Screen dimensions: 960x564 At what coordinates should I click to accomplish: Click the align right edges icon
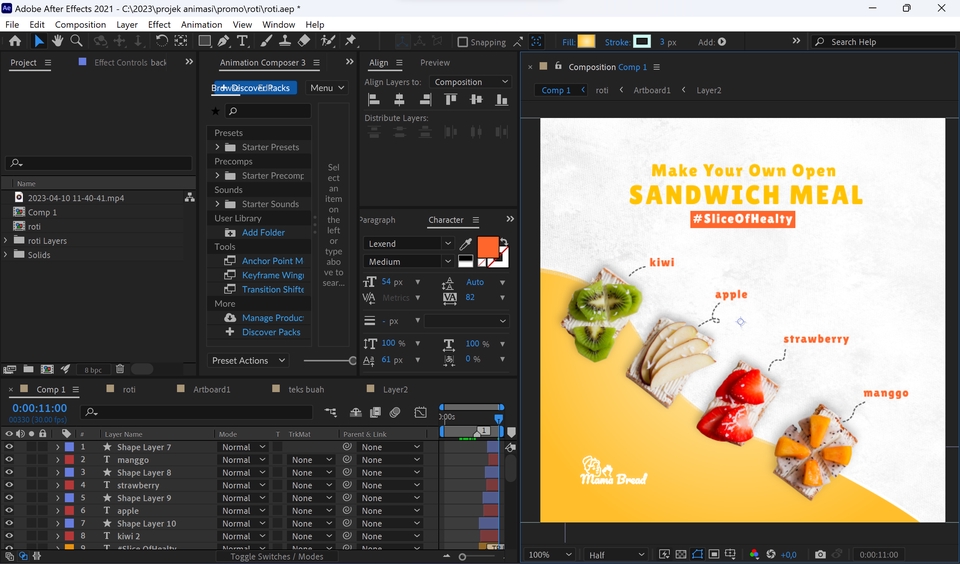[x=425, y=99]
